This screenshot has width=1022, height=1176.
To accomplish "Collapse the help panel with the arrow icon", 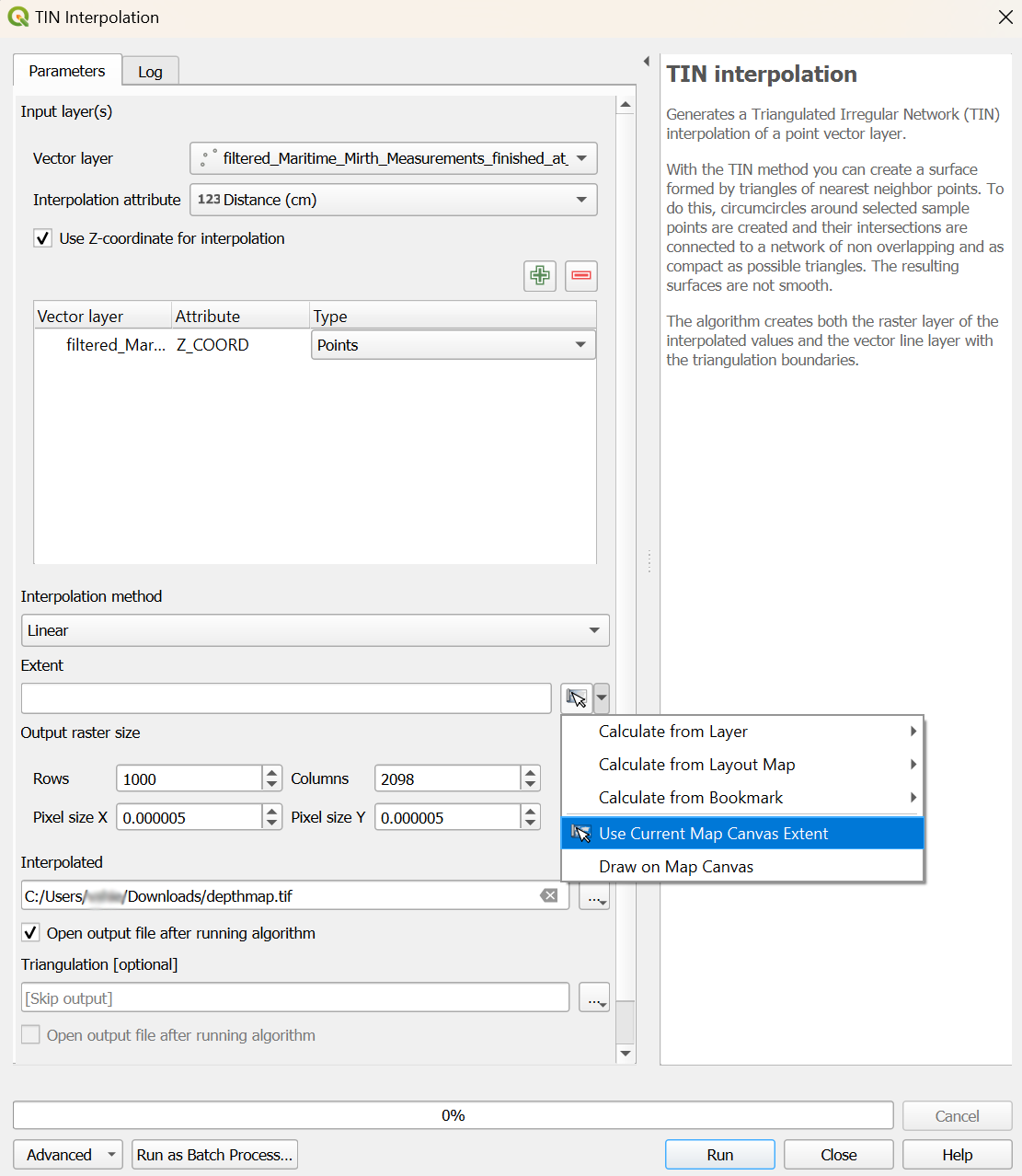I will coord(647,61).
